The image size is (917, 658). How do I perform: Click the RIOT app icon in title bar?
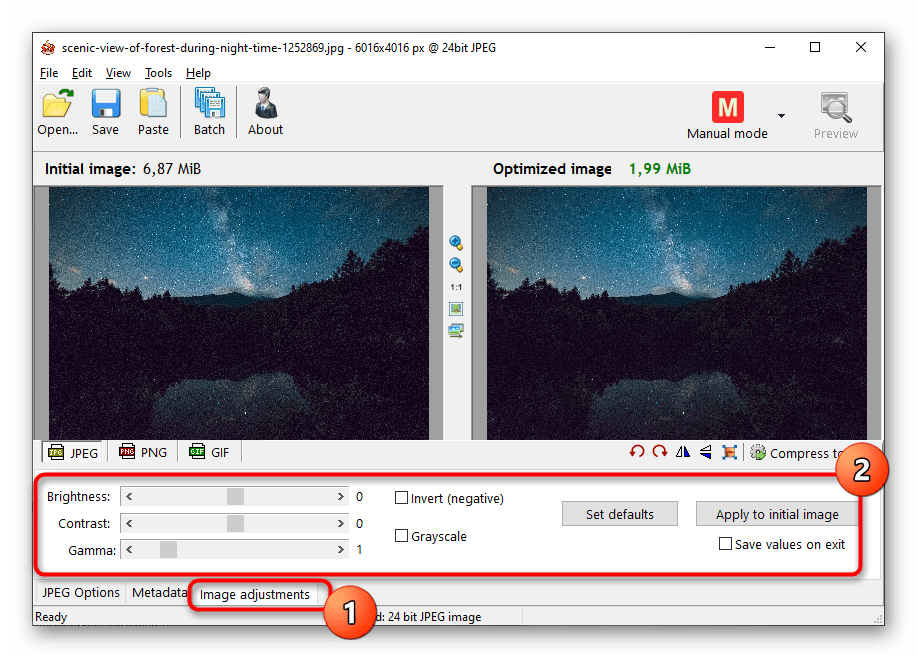click(x=48, y=48)
